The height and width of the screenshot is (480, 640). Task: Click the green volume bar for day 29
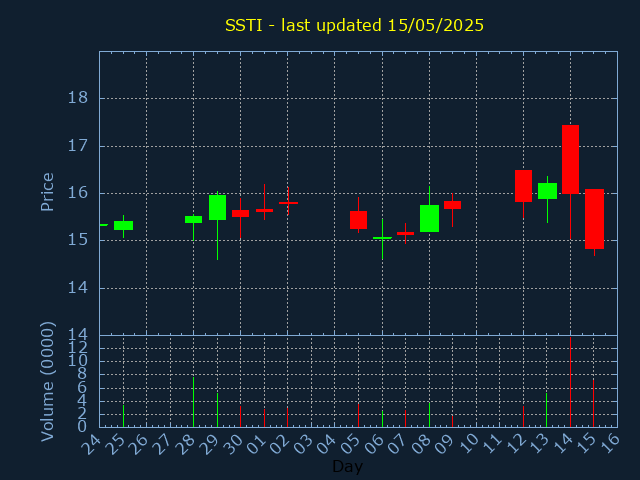pyautogui.click(x=218, y=410)
